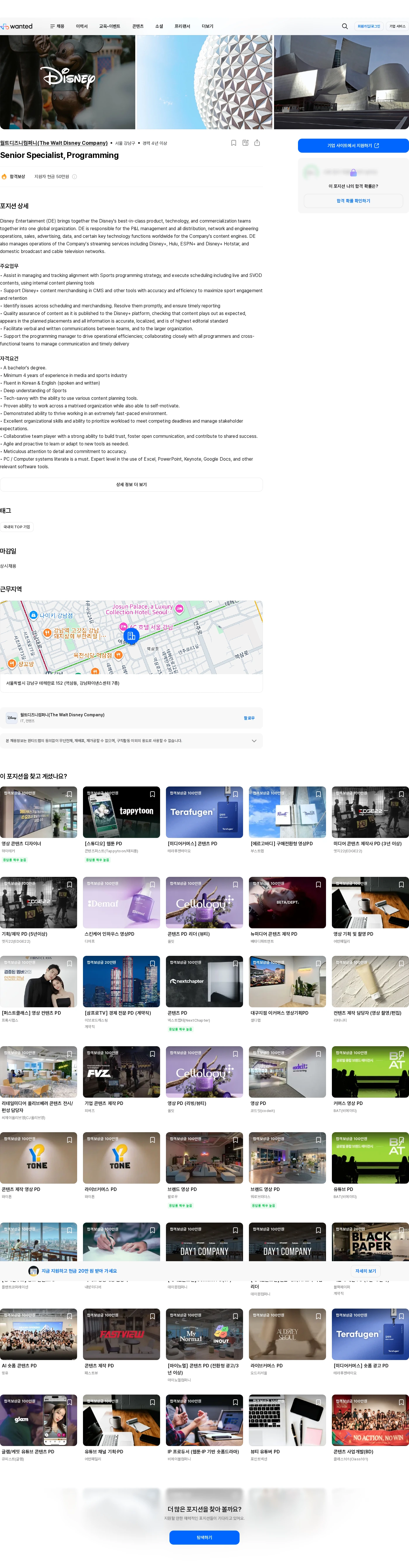Open the 더보기 menu item

point(208,26)
